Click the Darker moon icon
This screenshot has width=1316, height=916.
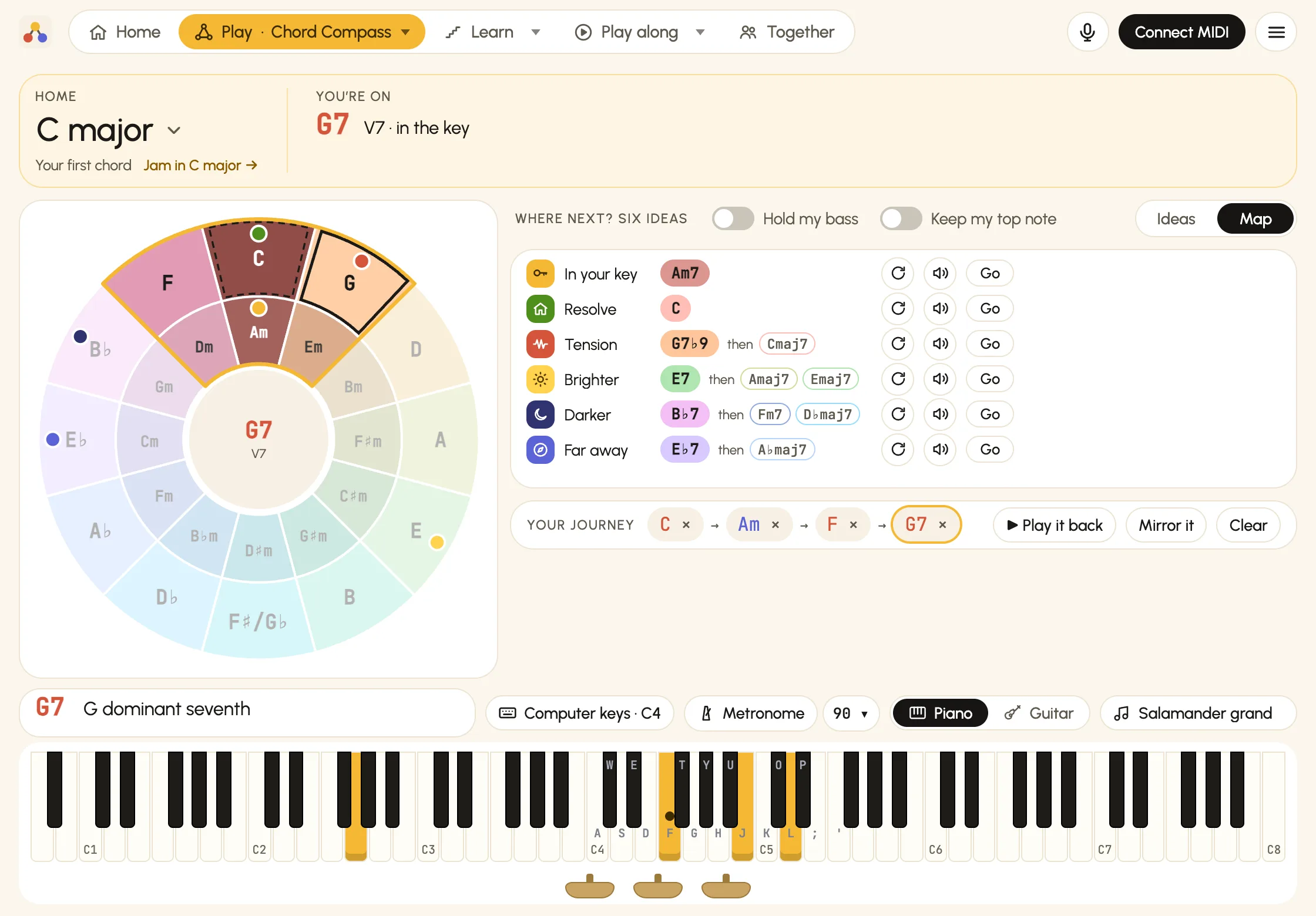tap(540, 415)
